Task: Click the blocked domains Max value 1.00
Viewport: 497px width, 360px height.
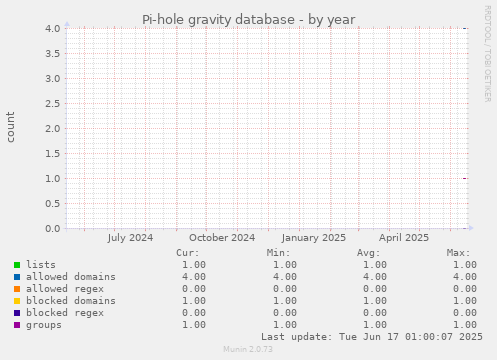Action: click(465, 301)
